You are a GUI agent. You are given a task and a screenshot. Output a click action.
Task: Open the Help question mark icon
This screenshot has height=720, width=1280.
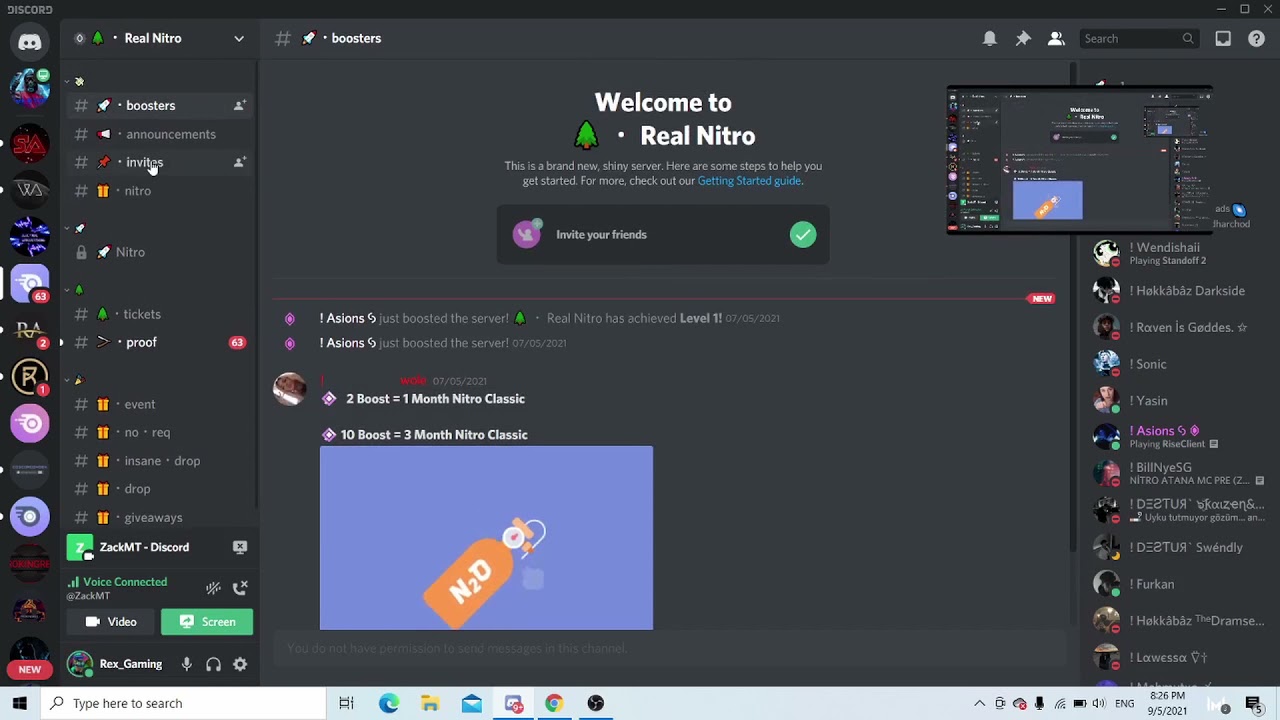[x=1256, y=38]
